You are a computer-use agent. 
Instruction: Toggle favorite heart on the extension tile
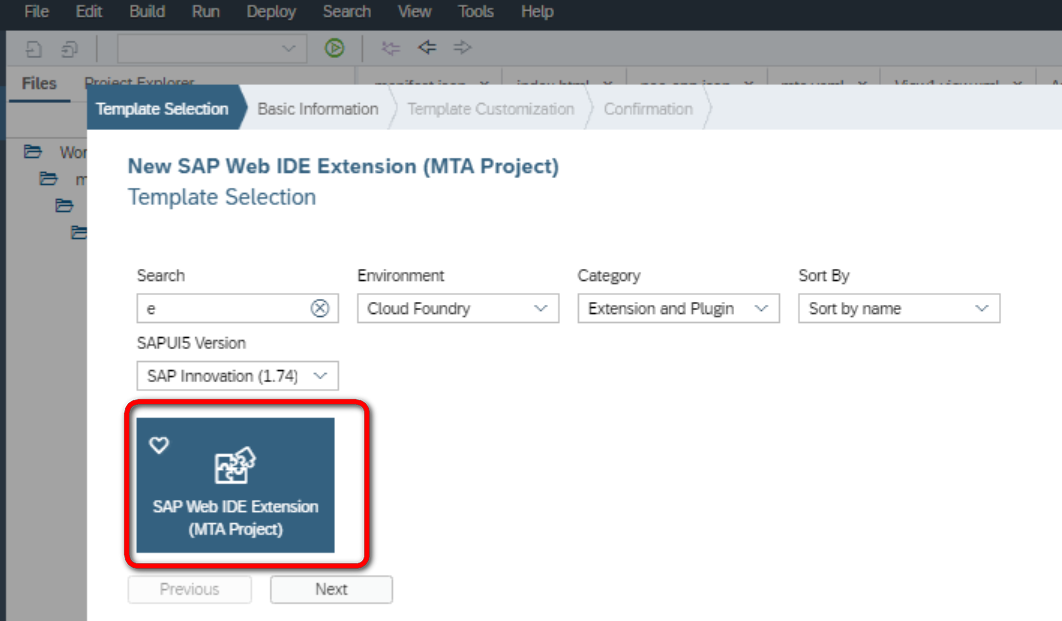point(159,445)
